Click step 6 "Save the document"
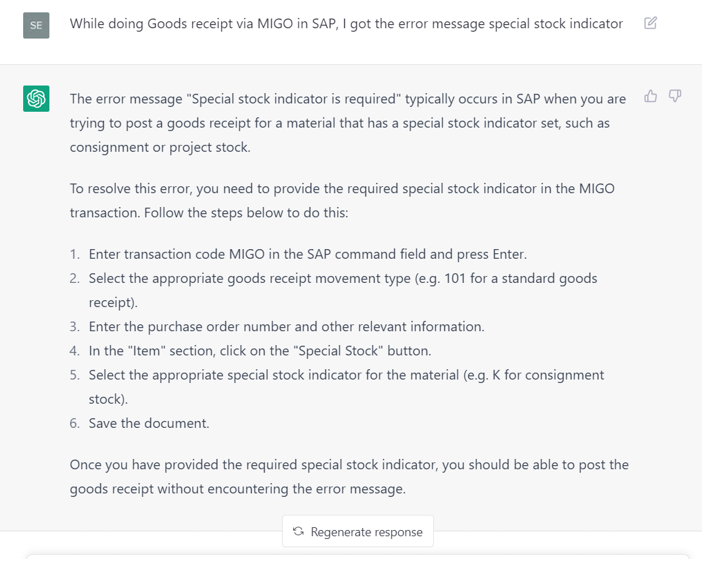This screenshot has height=562, width=702. pos(149,423)
